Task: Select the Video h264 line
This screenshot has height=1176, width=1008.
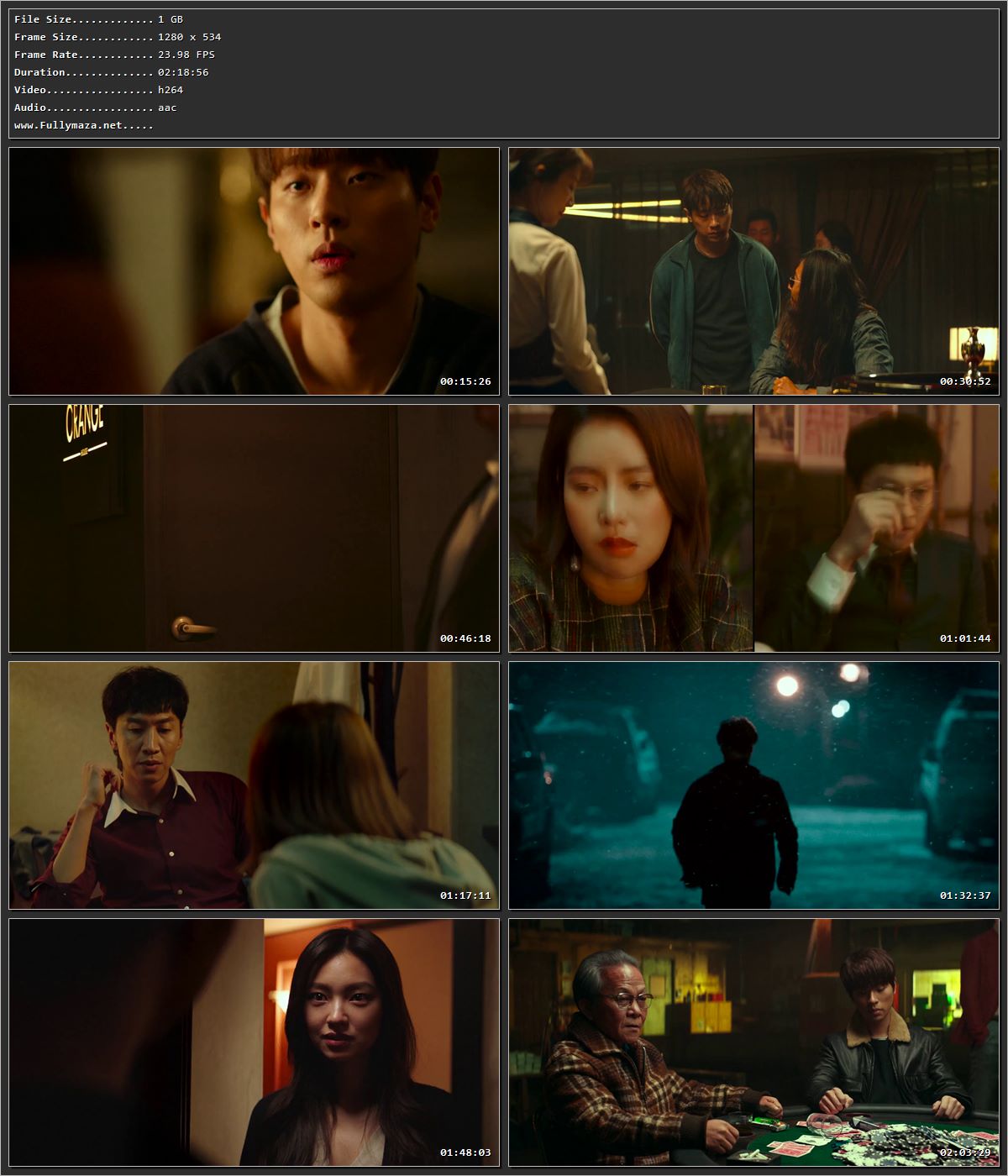Action: coord(98,90)
